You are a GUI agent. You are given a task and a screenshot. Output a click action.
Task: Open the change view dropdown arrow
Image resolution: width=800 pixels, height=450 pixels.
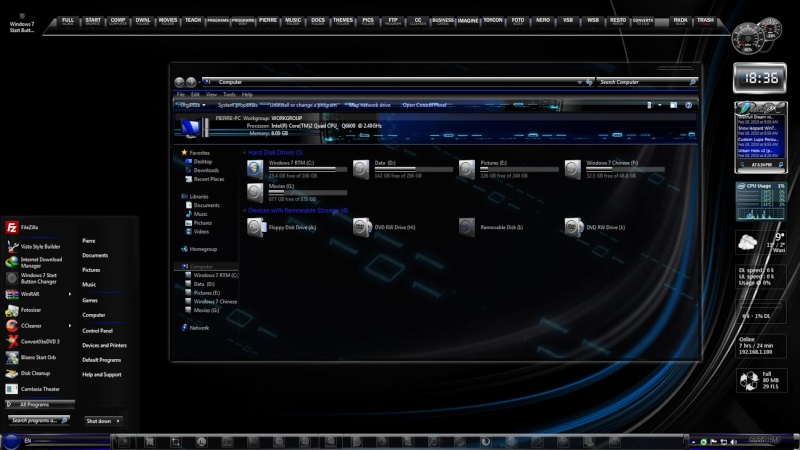coord(659,105)
